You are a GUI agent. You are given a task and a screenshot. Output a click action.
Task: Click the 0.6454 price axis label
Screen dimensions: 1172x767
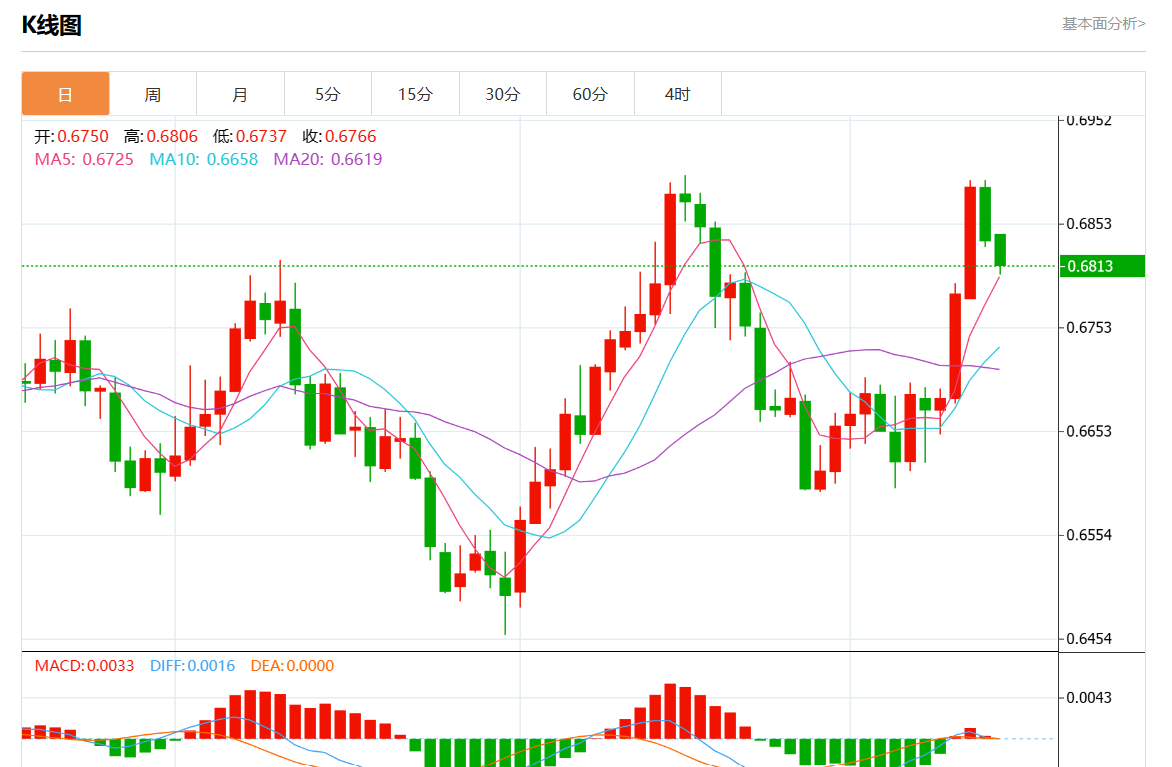pos(1089,639)
